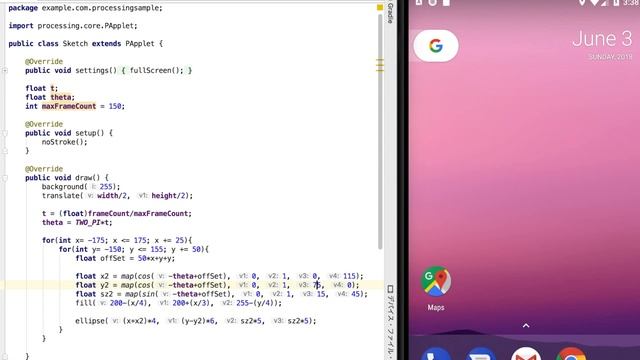The image size is (640, 360).
Task: Click the editor vertical scrollbar thumb
Action: tap(380, 131)
